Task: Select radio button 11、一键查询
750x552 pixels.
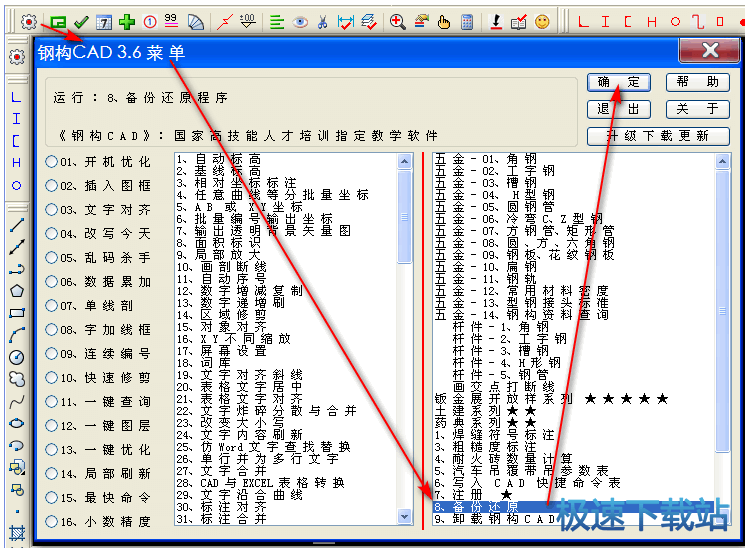Action: (51, 401)
